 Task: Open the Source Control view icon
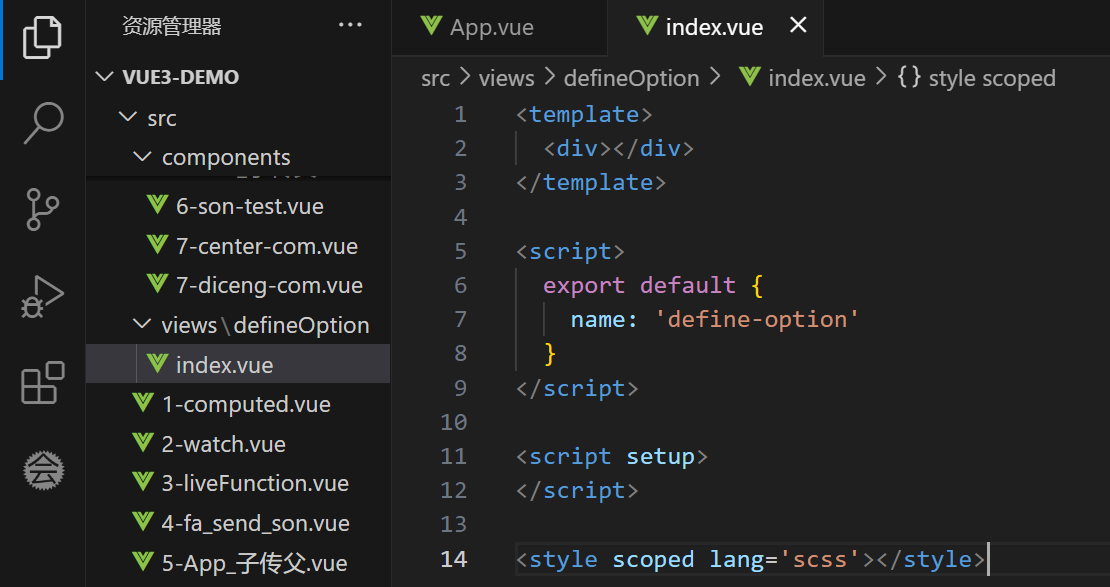(x=43, y=210)
